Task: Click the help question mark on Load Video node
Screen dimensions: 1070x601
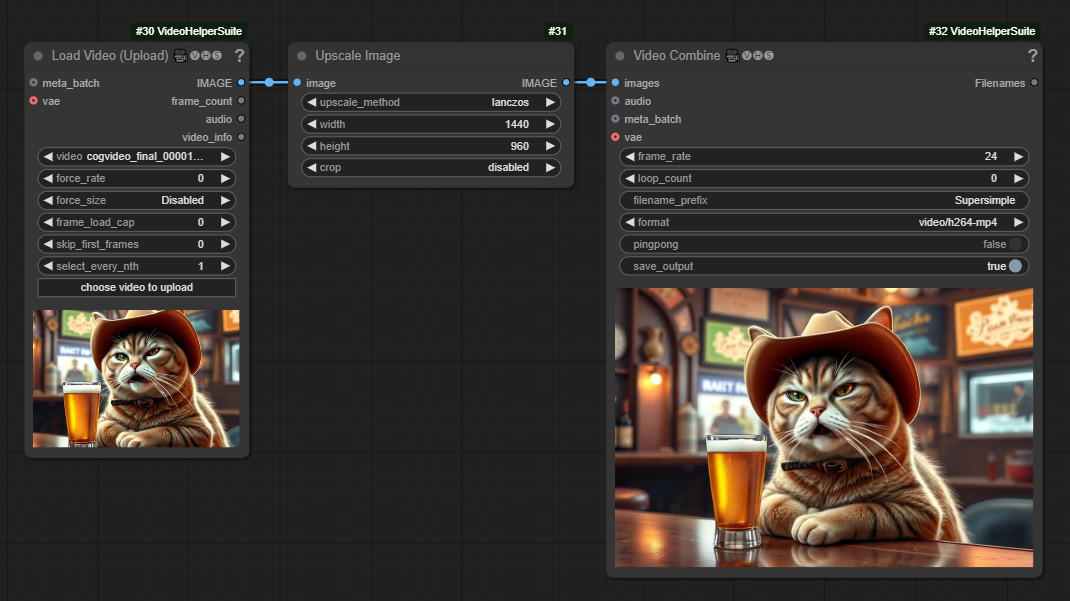Action: [x=239, y=56]
